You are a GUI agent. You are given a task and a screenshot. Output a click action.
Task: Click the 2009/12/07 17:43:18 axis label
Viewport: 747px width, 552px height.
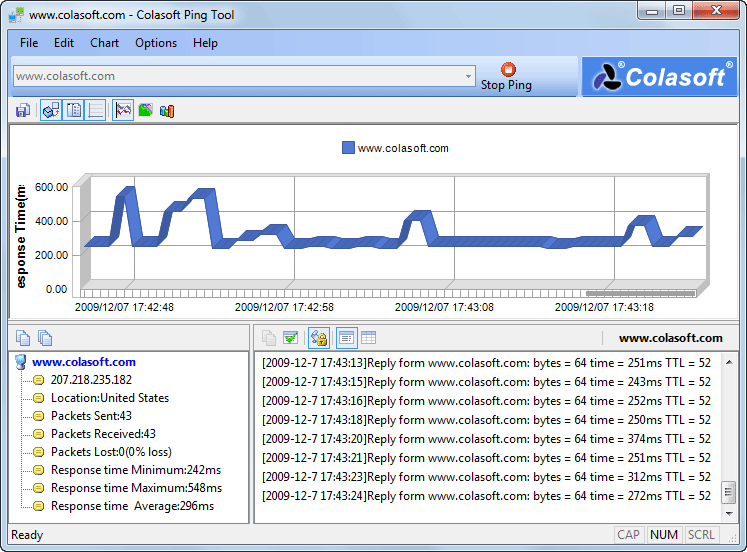tap(604, 307)
